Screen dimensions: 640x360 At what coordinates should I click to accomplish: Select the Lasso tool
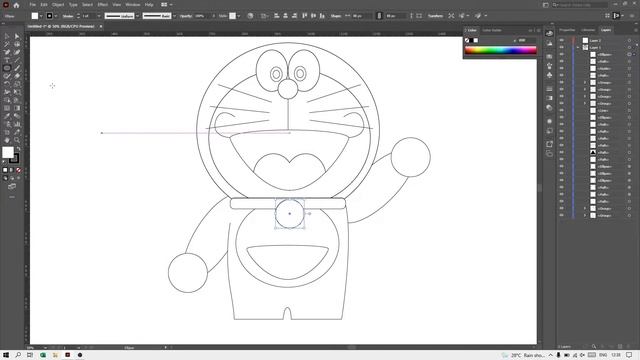point(17,44)
